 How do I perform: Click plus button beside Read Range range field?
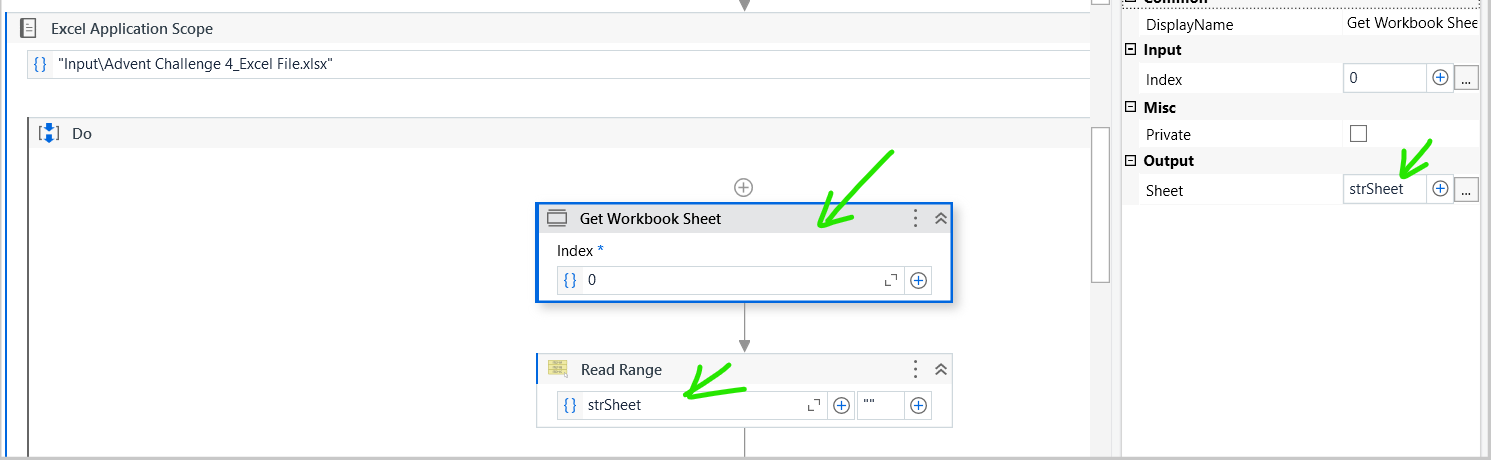tap(918, 405)
